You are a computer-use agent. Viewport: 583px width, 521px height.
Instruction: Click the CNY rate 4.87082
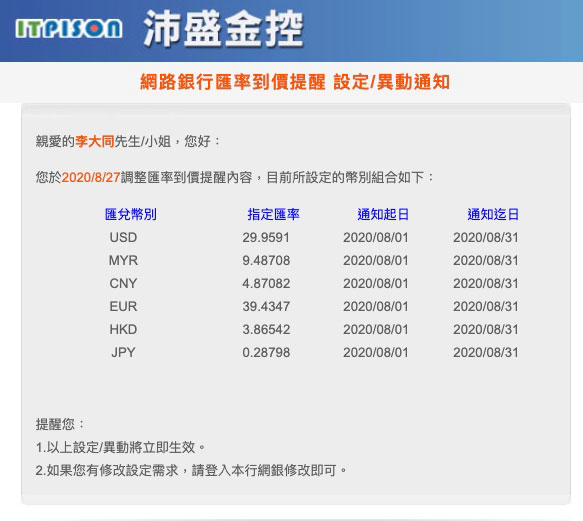[266, 283]
